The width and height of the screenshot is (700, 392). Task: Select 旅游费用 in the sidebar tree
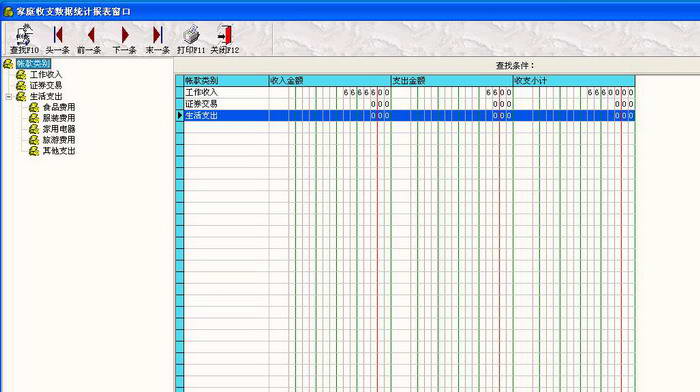coord(58,140)
